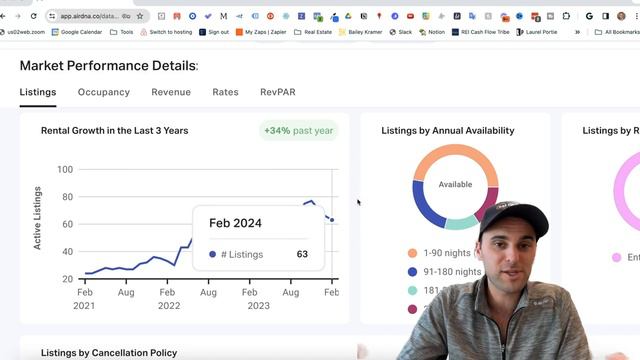Viewport: 640px width, 360px height.
Task: Open the red circular extension icon
Action: 270,16
